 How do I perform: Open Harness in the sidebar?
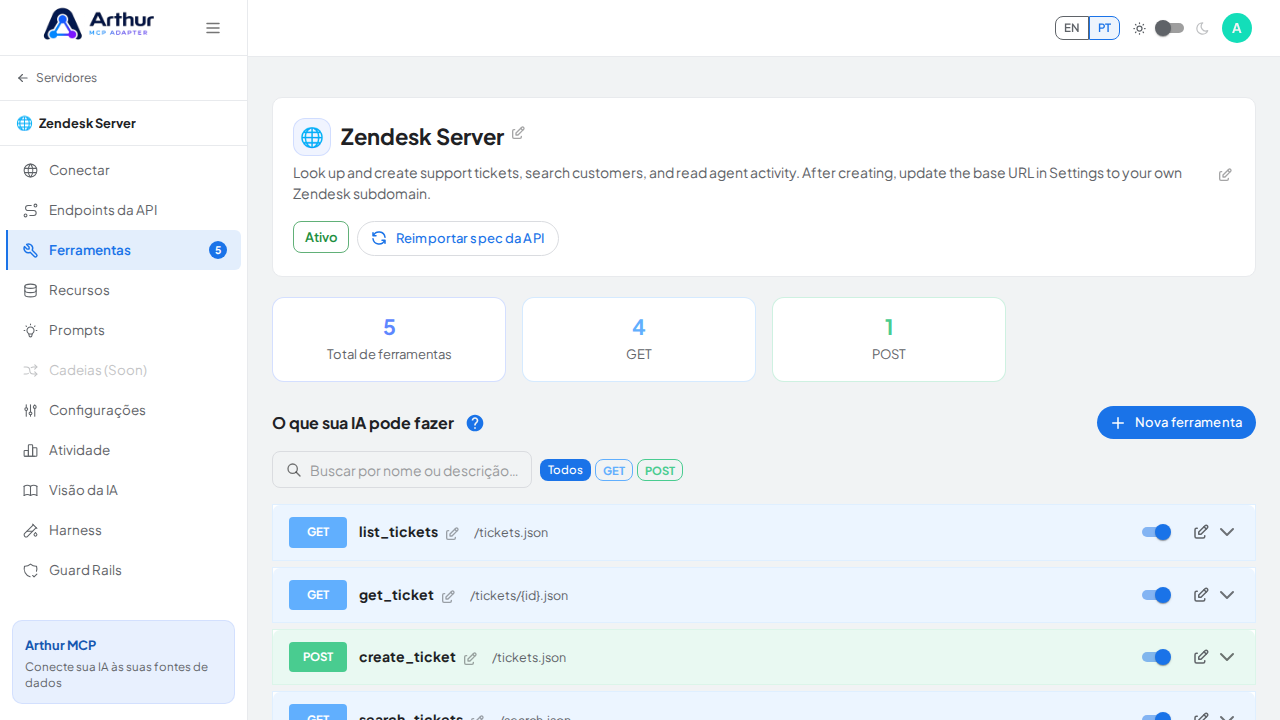point(124,530)
